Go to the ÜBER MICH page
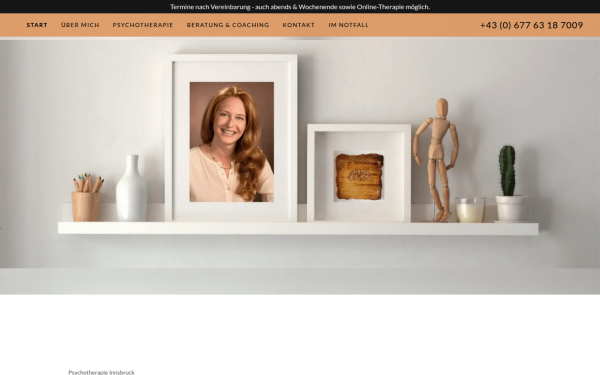The image size is (600, 375). [80, 25]
